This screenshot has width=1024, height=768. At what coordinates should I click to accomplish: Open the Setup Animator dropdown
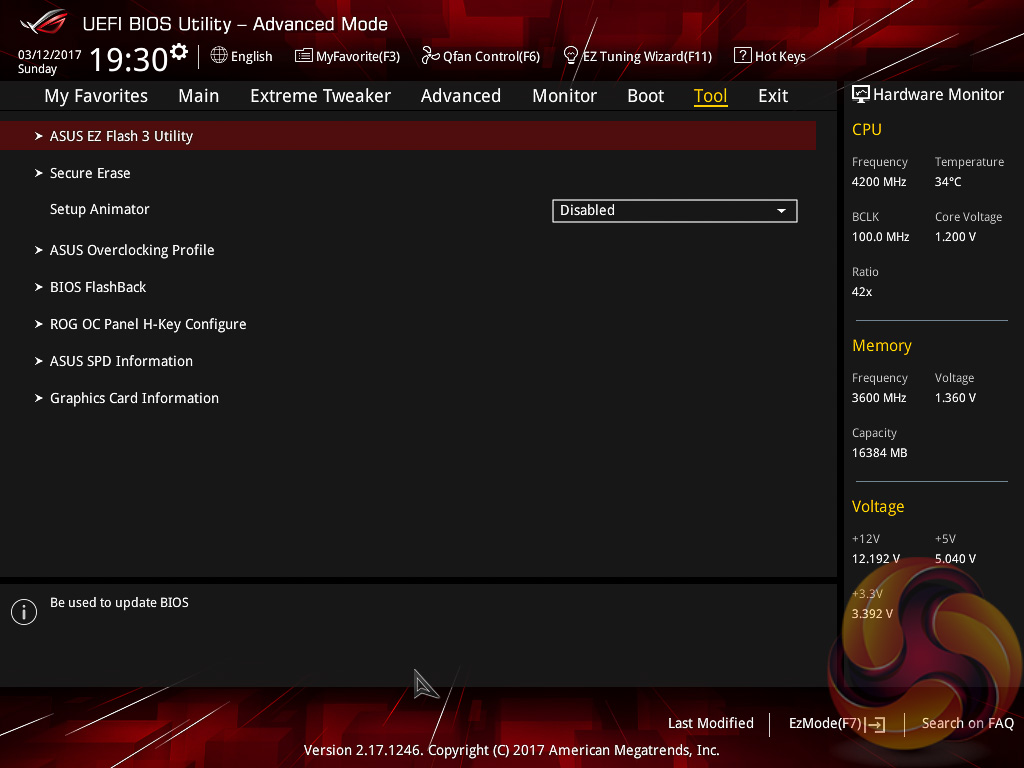(675, 211)
